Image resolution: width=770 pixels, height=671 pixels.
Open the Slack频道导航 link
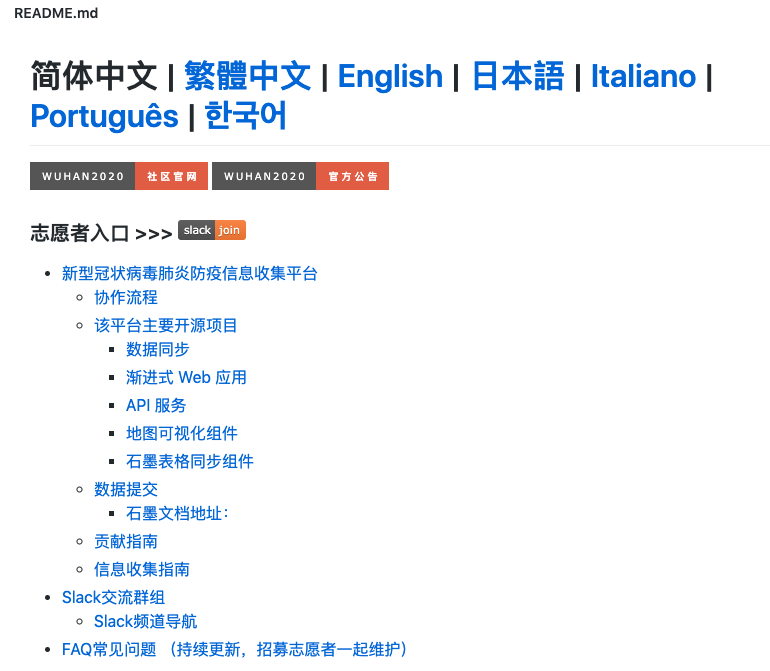click(146, 621)
